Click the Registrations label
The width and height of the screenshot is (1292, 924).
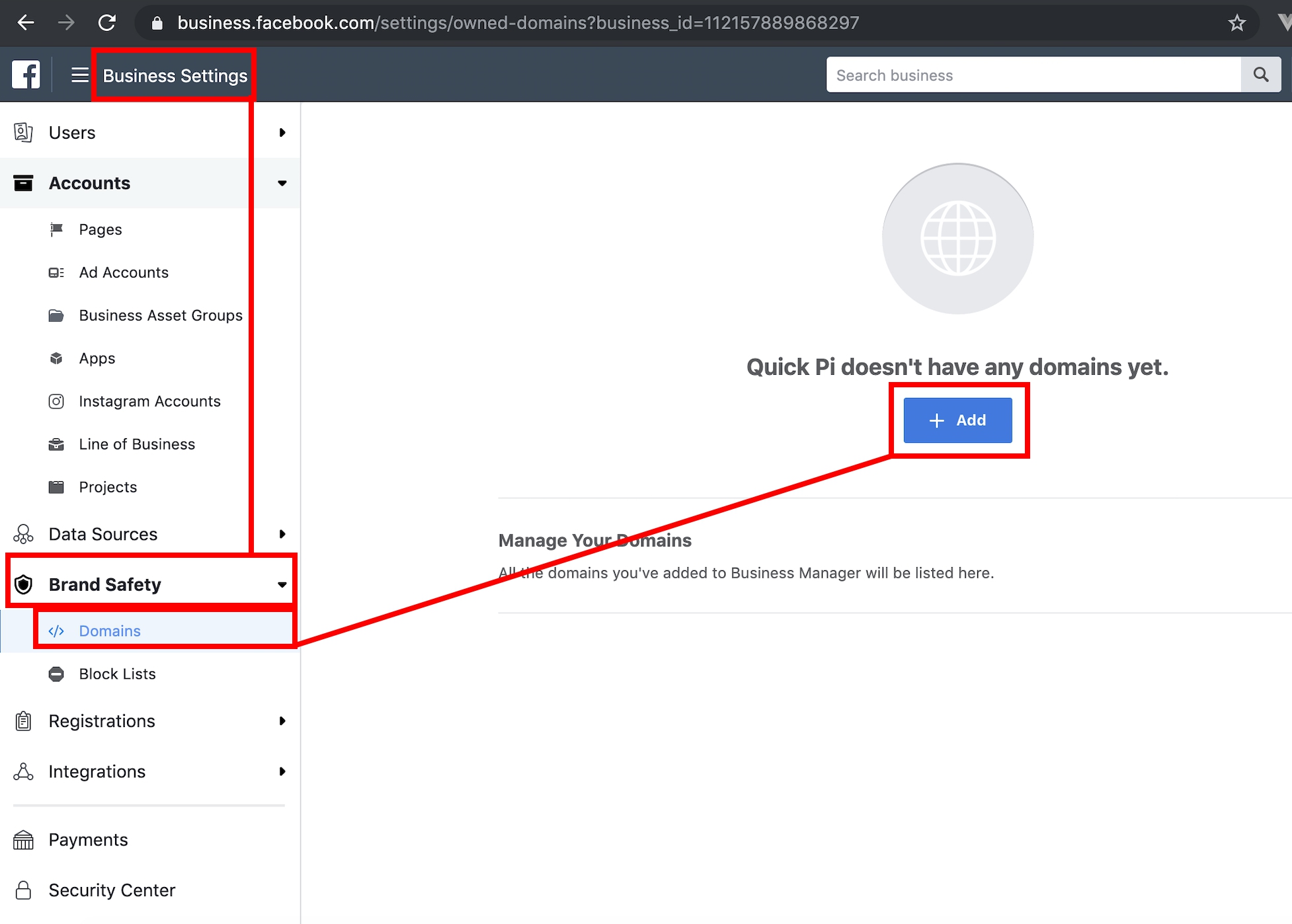coord(102,721)
